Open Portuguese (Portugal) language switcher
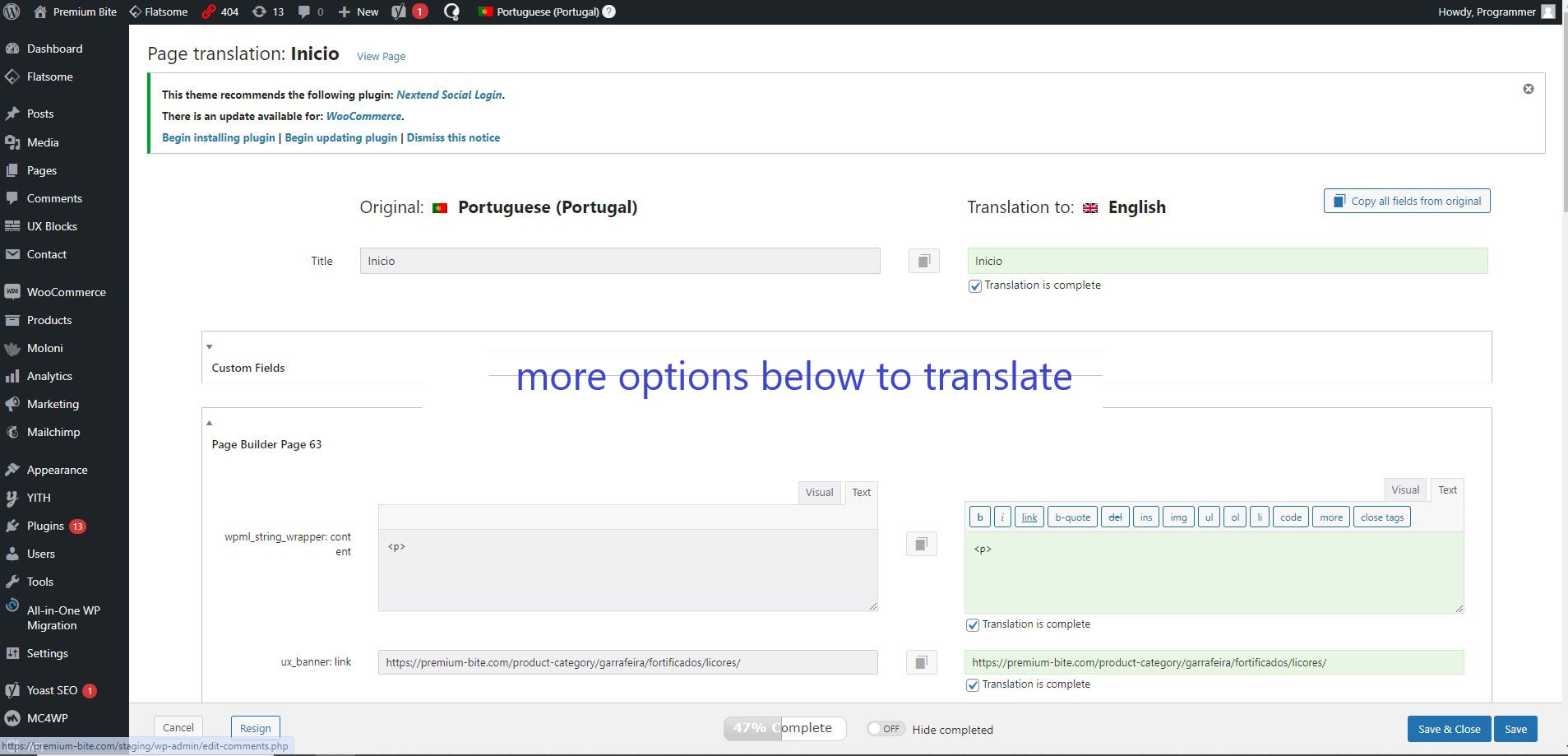The image size is (1568, 756). 539,12
